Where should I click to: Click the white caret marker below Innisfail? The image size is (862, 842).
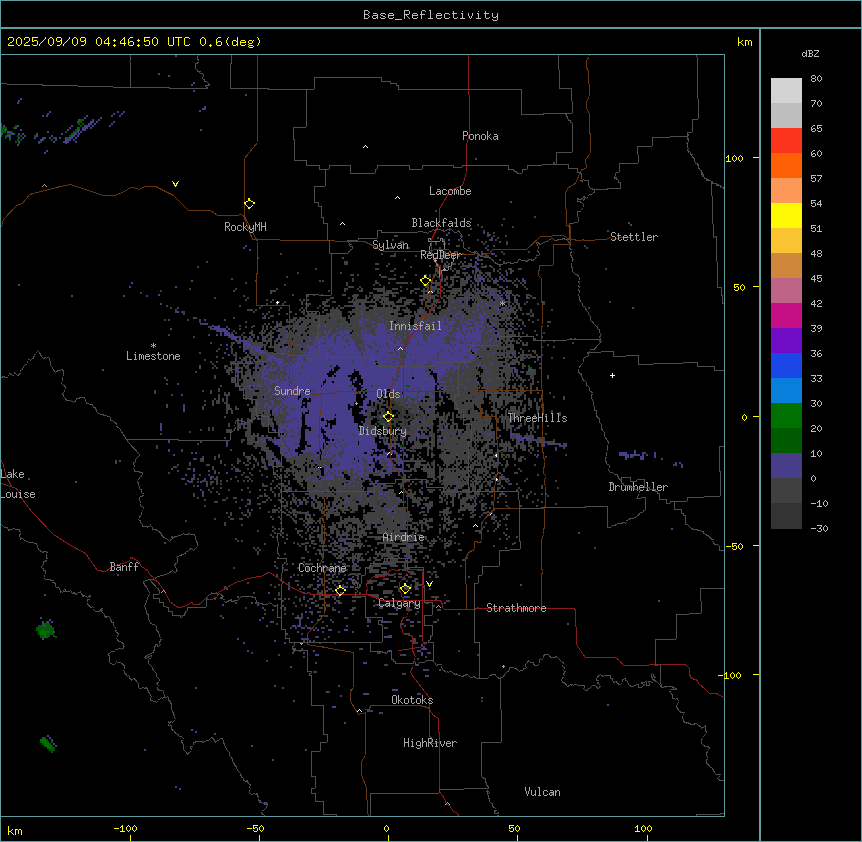[400, 348]
